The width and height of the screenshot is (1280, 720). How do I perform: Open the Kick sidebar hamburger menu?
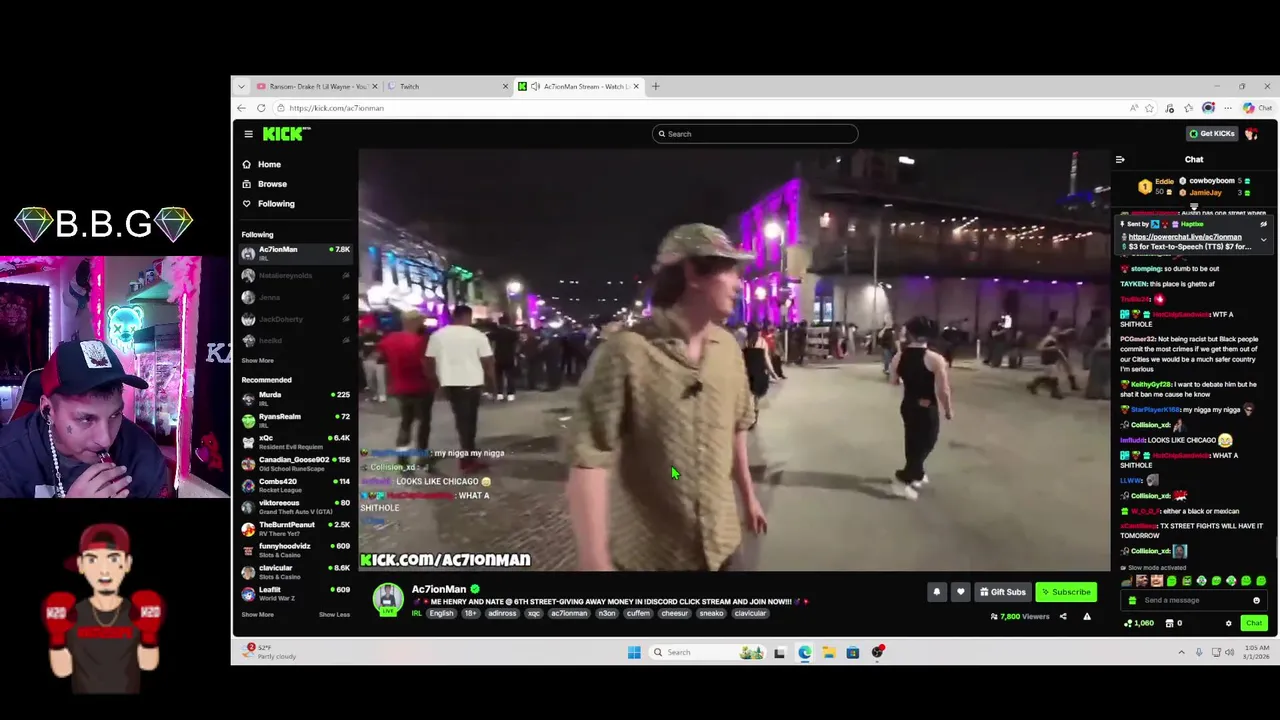pyautogui.click(x=248, y=134)
